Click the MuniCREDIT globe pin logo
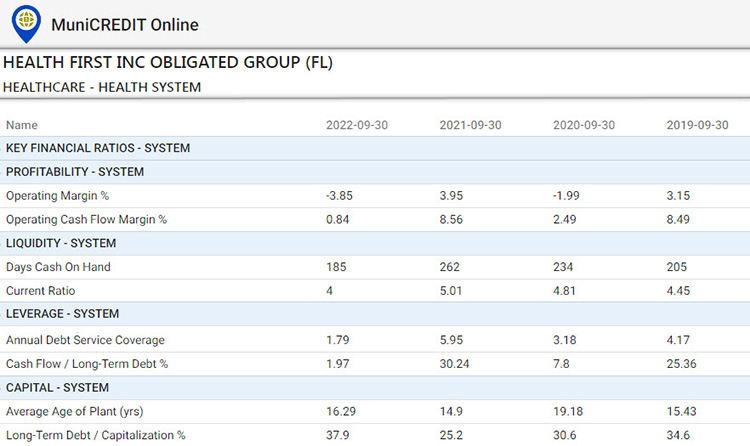The image size is (750, 446). pyautogui.click(x=26, y=23)
